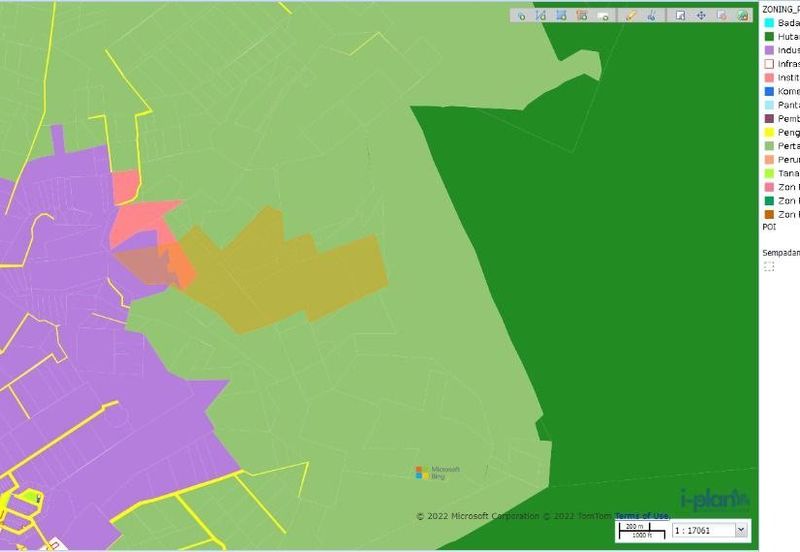The image size is (800, 552).
Task: Click the zoom window tool icon
Action: (x=680, y=15)
